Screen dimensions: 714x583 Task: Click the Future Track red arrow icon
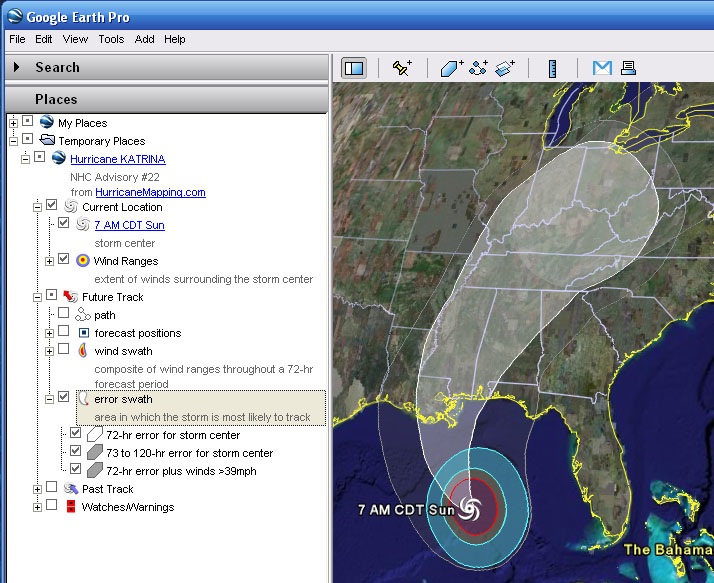(71, 297)
